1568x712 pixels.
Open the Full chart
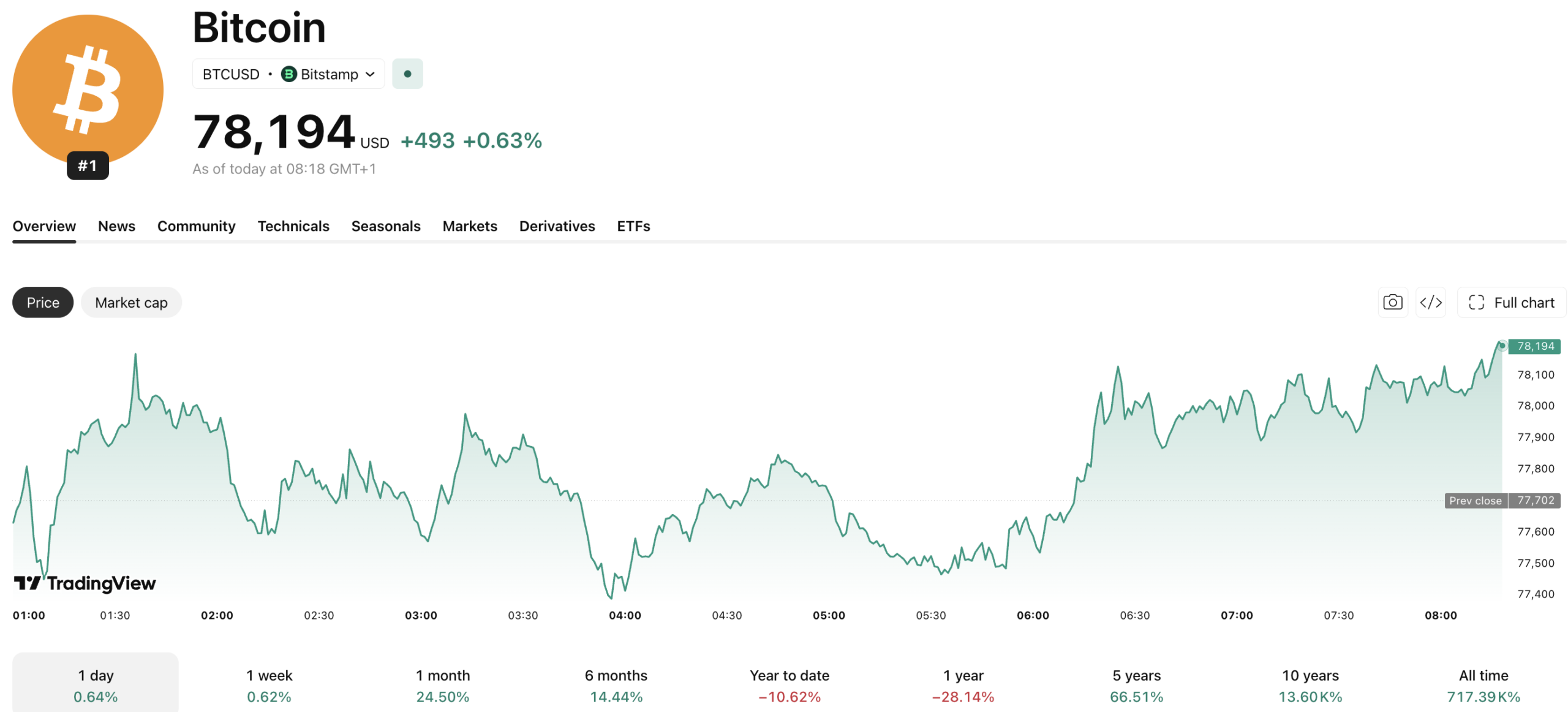tap(1511, 302)
